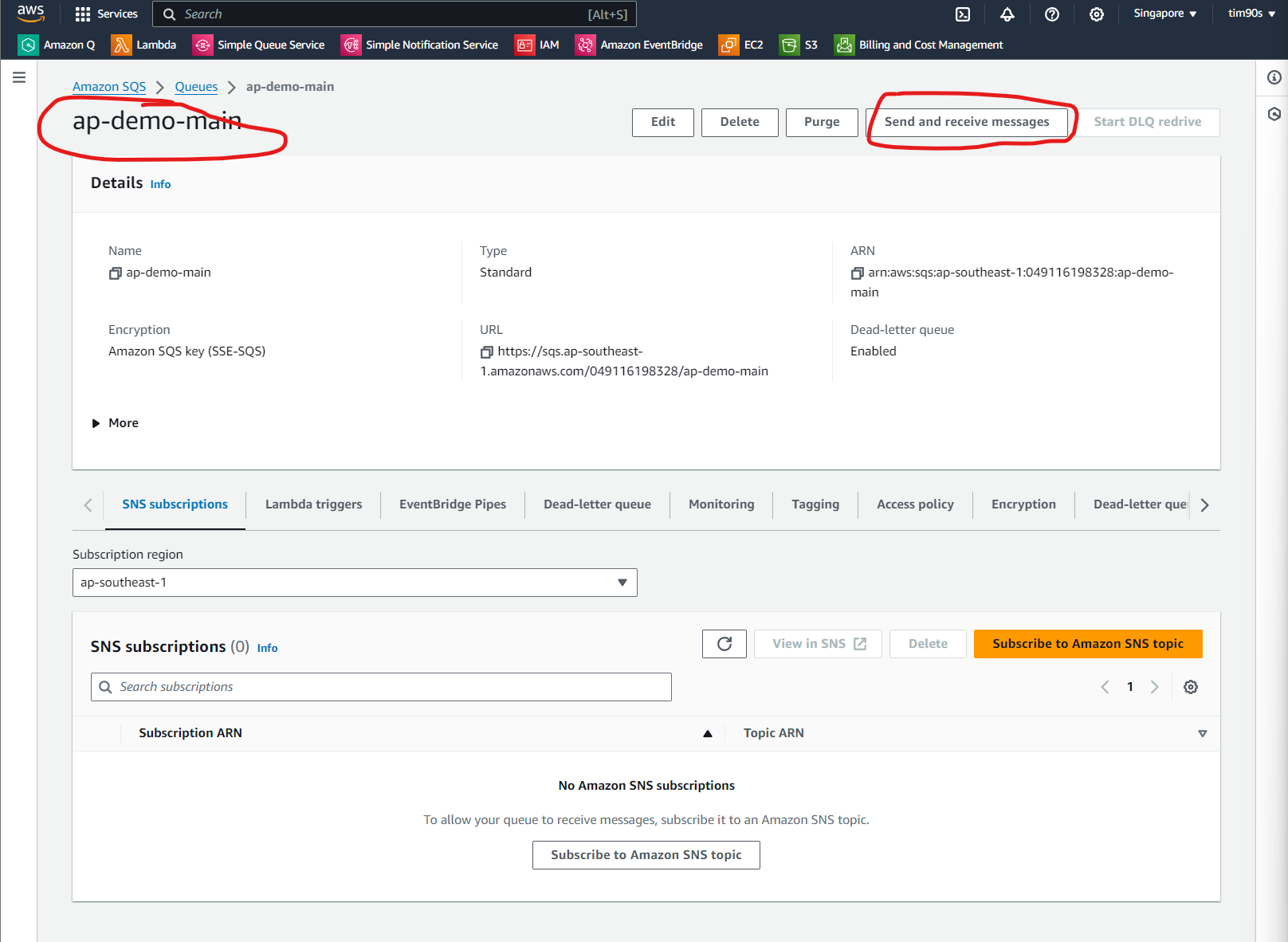
Task: Open Simple Notification Service shortcut
Action: point(420,45)
